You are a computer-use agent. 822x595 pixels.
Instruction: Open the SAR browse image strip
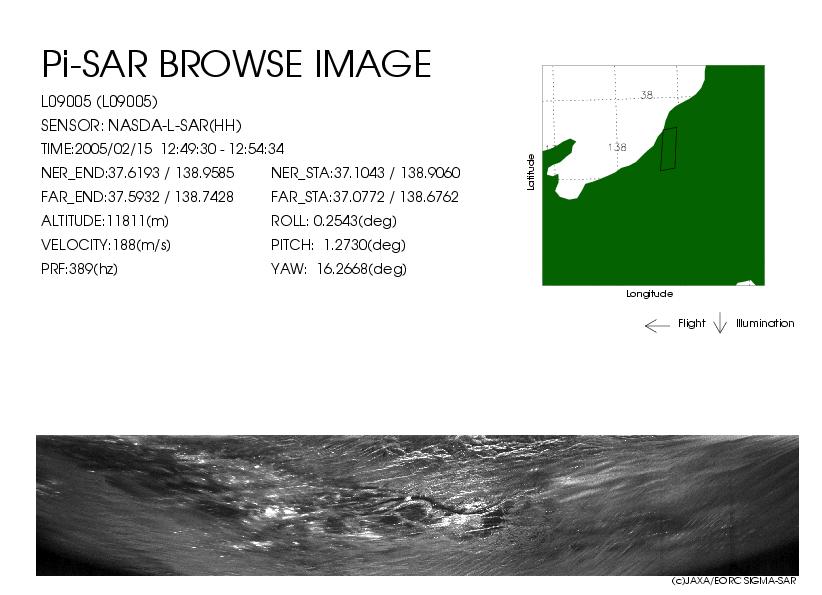(x=417, y=505)
